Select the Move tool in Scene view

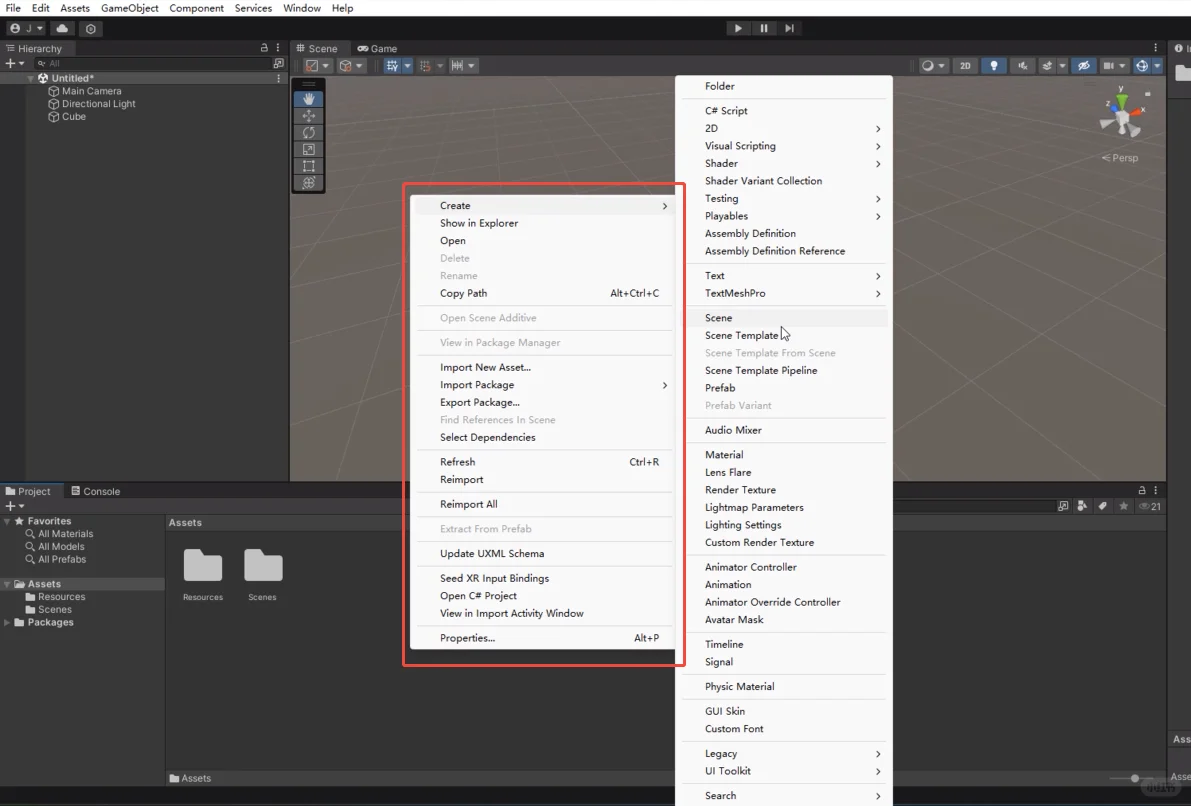click(308, 115)
